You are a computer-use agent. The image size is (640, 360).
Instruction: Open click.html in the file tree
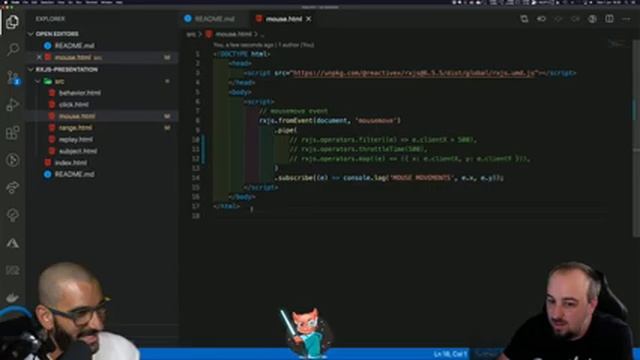point(73,104)
